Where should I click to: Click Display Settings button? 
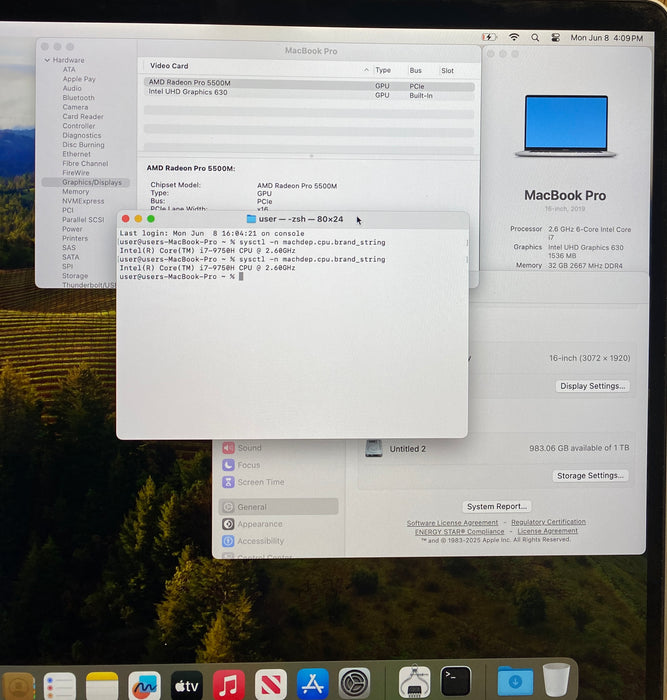click(x=592, y=386)
